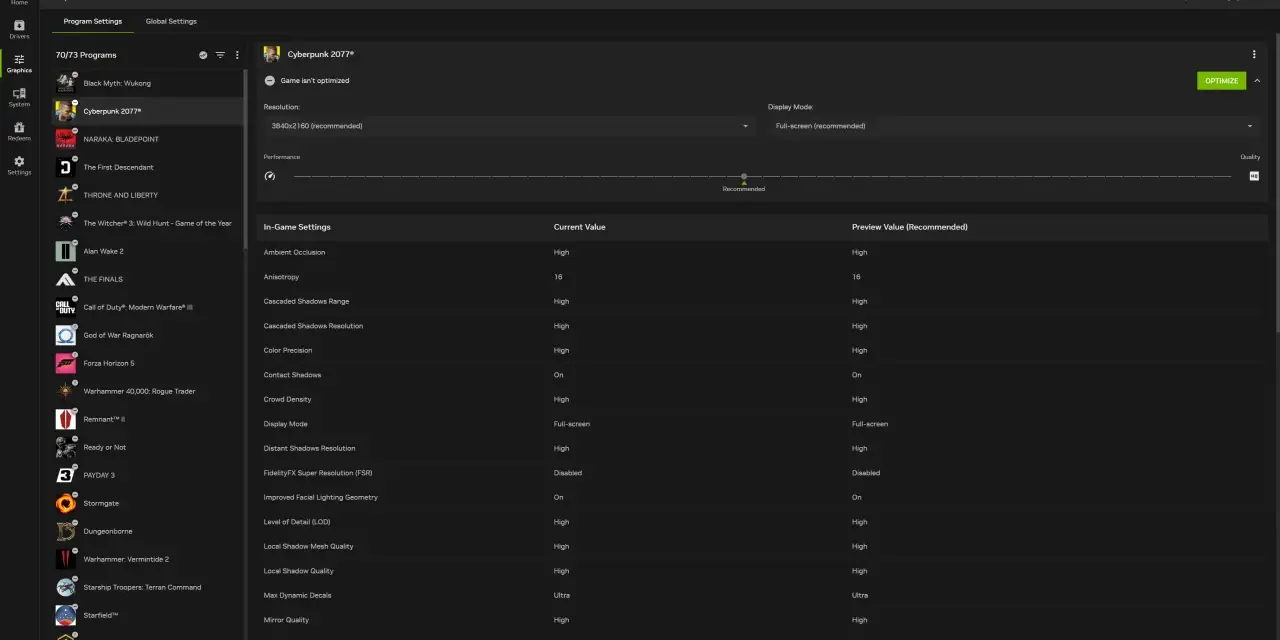Open Cyberpunk 2077 three-dot options menu
Screen dimensions: 1280x640
point(1254,54)
